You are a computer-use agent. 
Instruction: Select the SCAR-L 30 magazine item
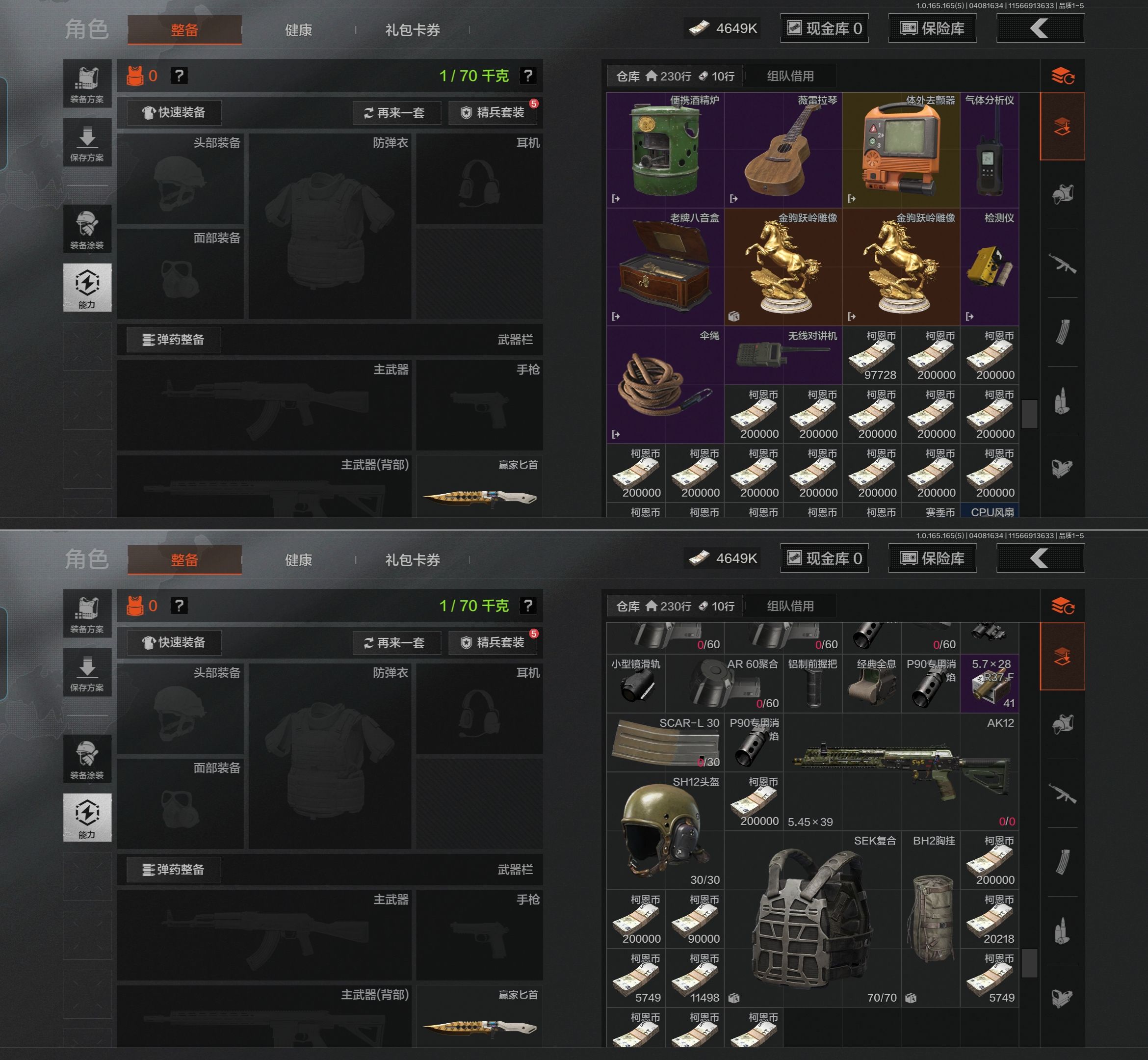[665, 742]
